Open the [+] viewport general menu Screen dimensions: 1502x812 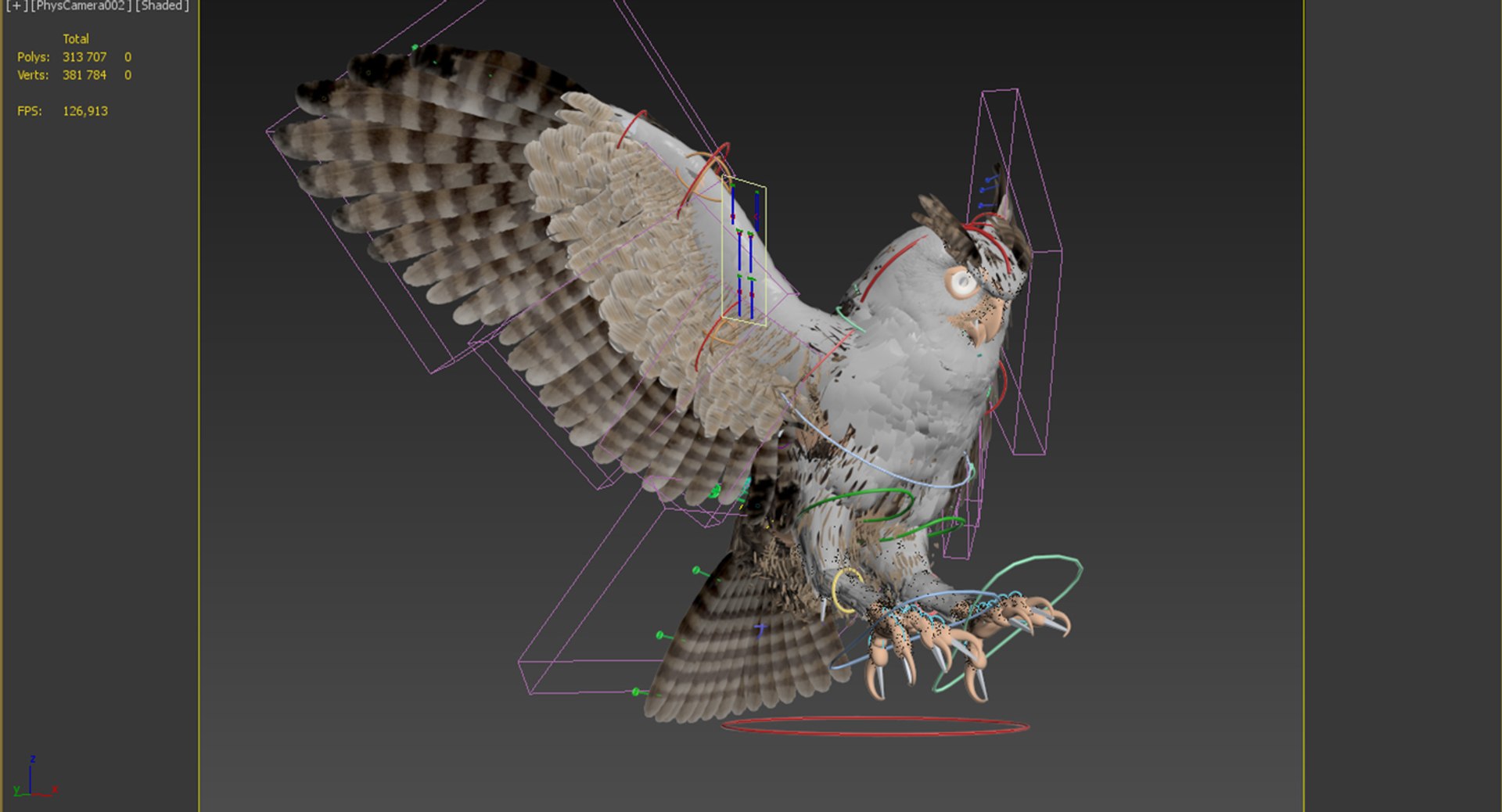[x=16, y=5]
